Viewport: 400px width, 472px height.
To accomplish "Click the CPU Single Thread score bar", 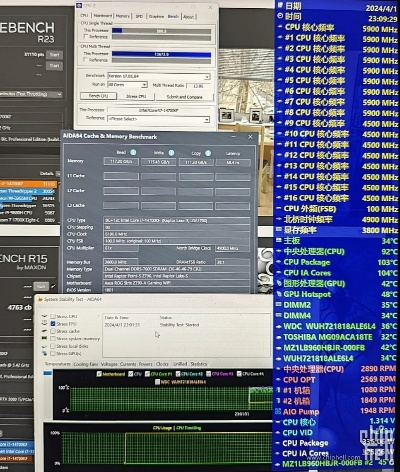I will pyautogui.click(x=161, y=31).
